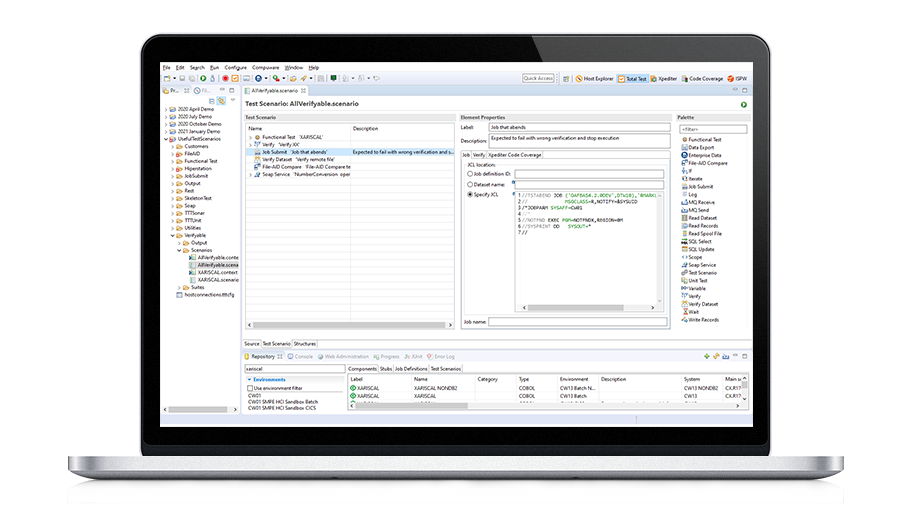The height and width of the screenshot is (516, 900).
Task: Switch to the Xpediter Code Coverage tab
Action: (x=514, y=155)
